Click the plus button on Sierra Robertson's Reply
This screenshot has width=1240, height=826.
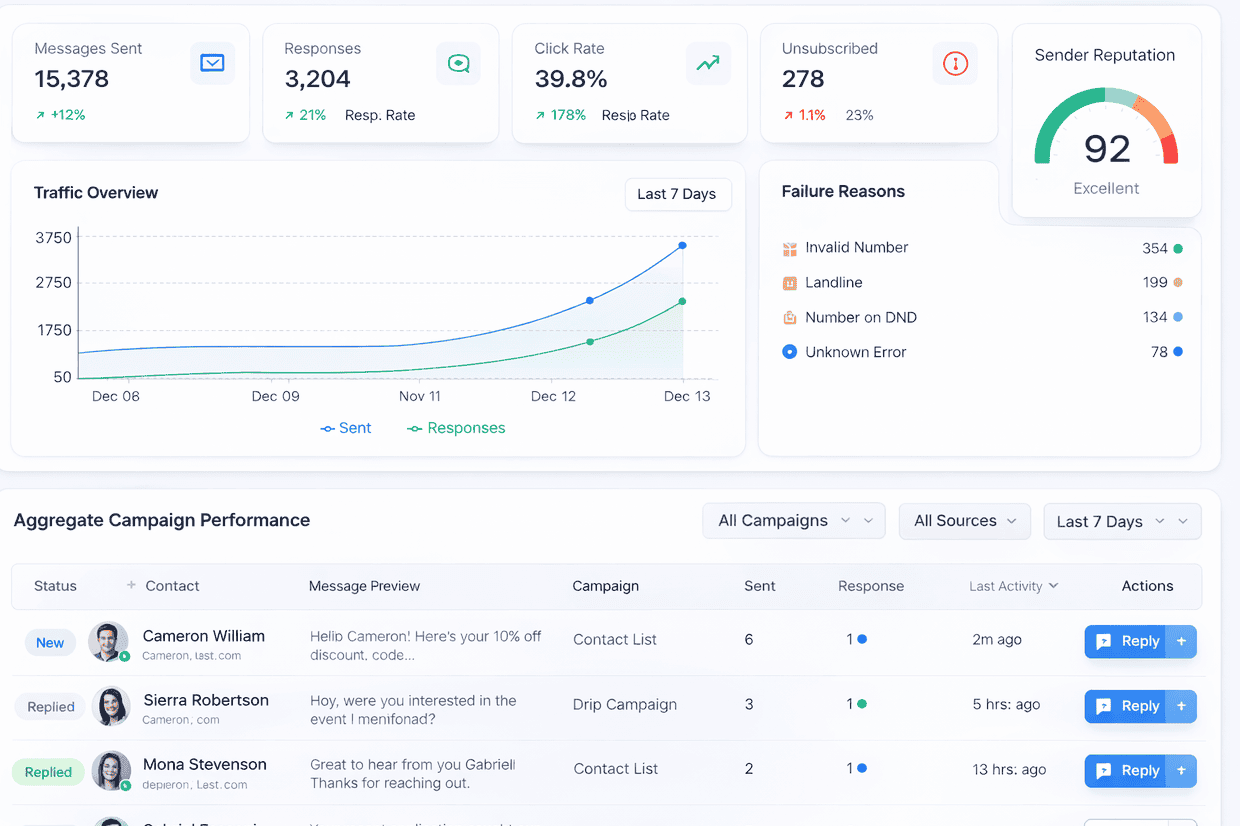[x=1181, y=706]
